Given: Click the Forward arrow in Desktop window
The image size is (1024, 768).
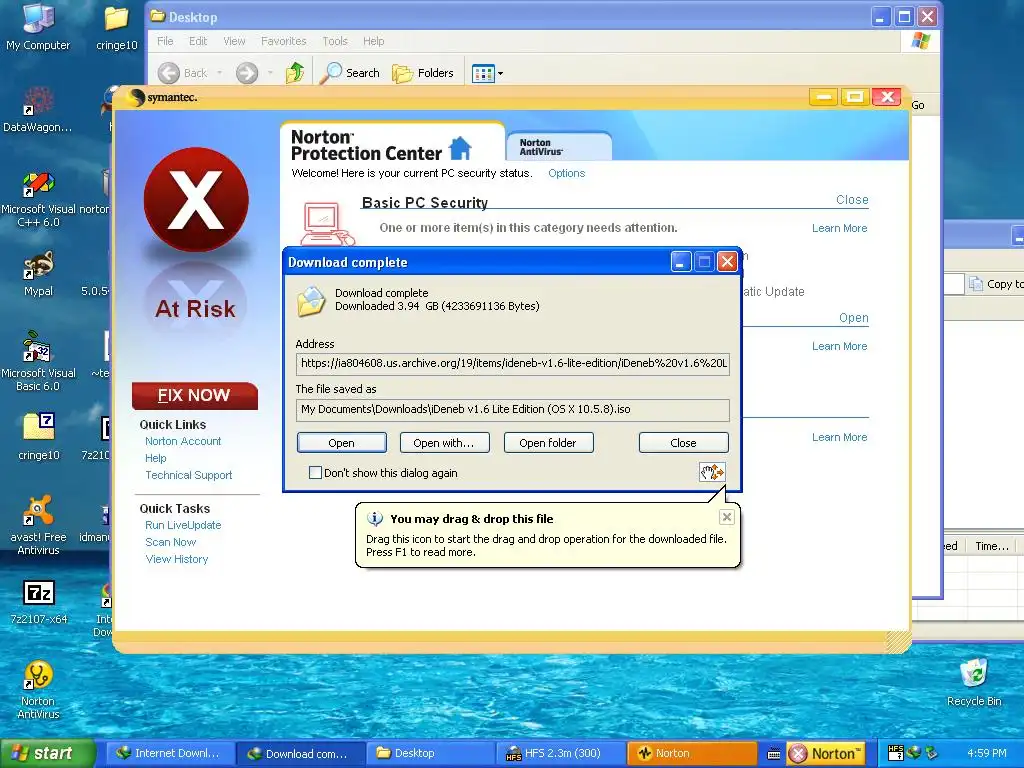Looking at the screenshot, I should pos(246,72).
